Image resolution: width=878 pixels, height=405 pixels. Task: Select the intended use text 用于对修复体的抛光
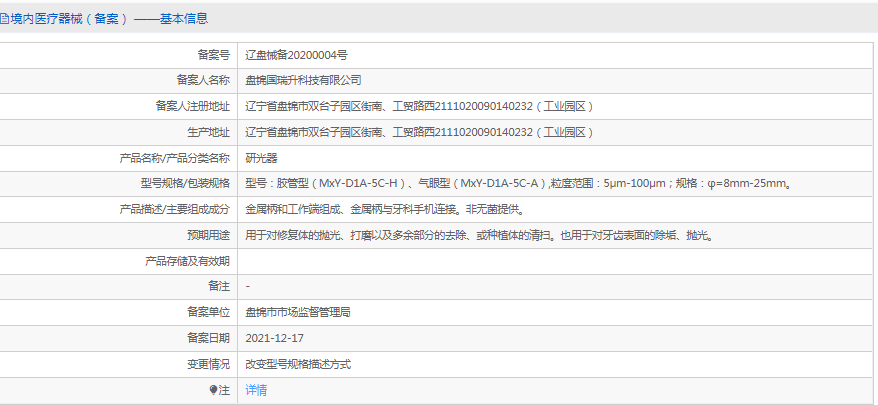point(481,235)
